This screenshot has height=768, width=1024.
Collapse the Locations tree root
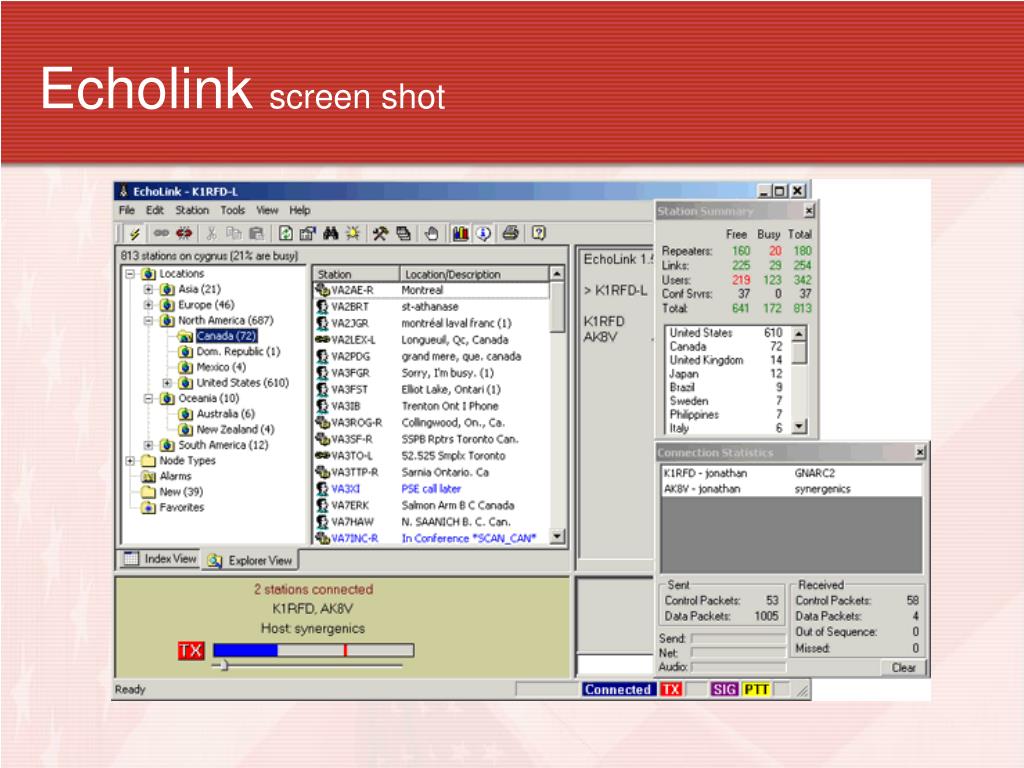pos(130,274)
